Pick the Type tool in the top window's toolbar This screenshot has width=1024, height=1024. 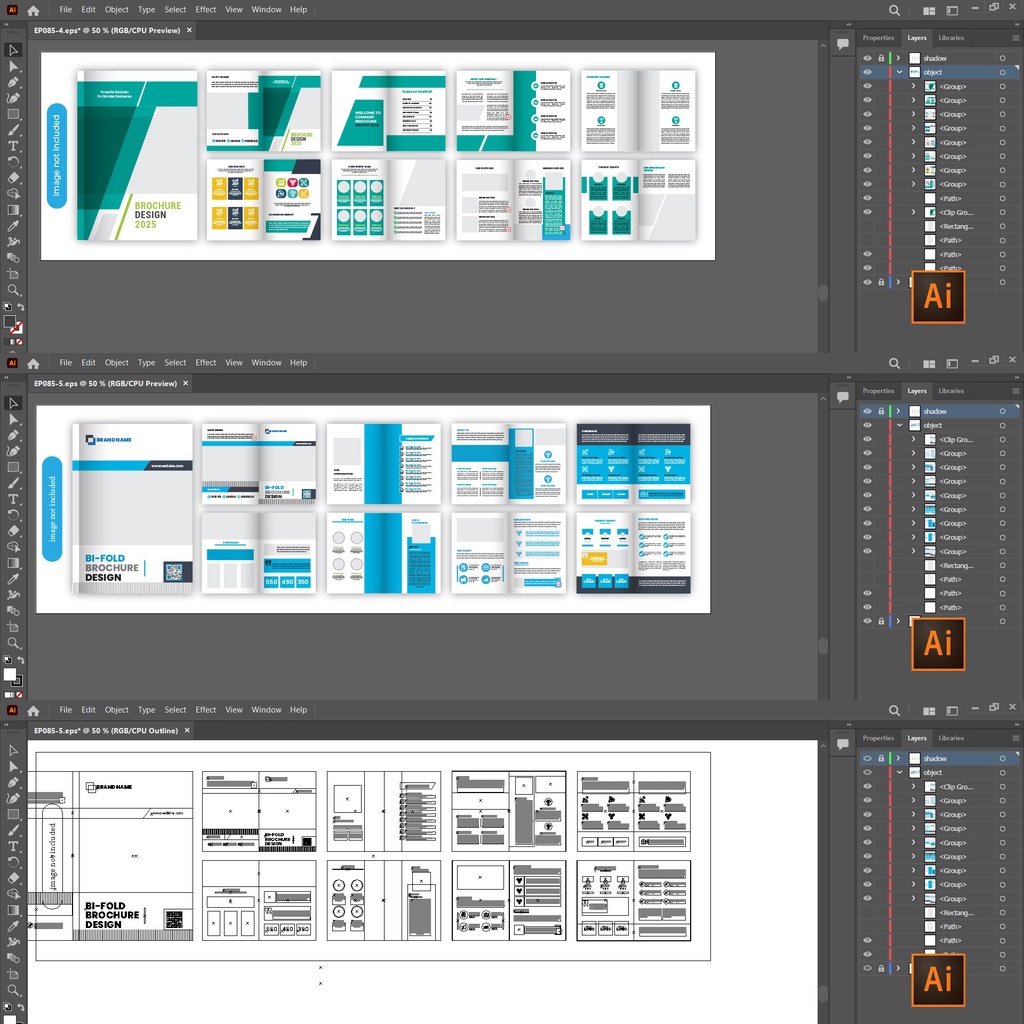tap(14, 146)
